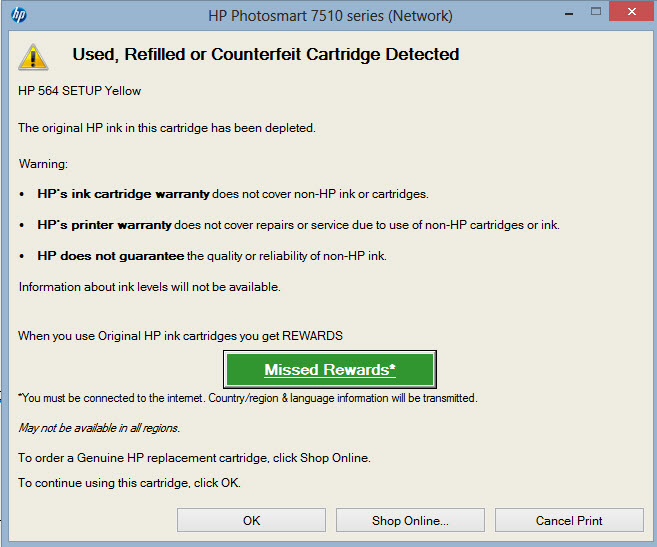Close the dialog with red X
Image resolution: width=657 pixels, height=547 pixels.
tap(631, 11)
